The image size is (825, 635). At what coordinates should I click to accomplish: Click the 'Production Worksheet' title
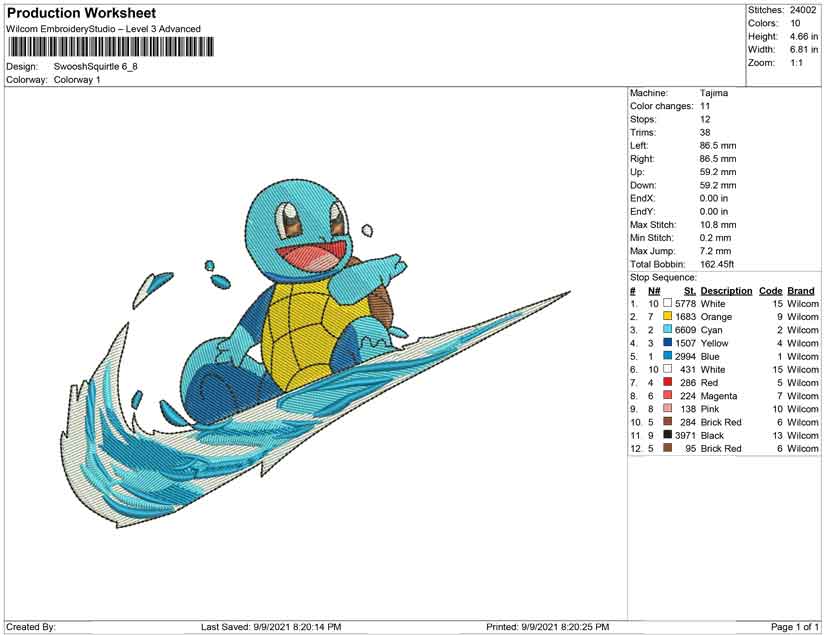pos(82,13)
